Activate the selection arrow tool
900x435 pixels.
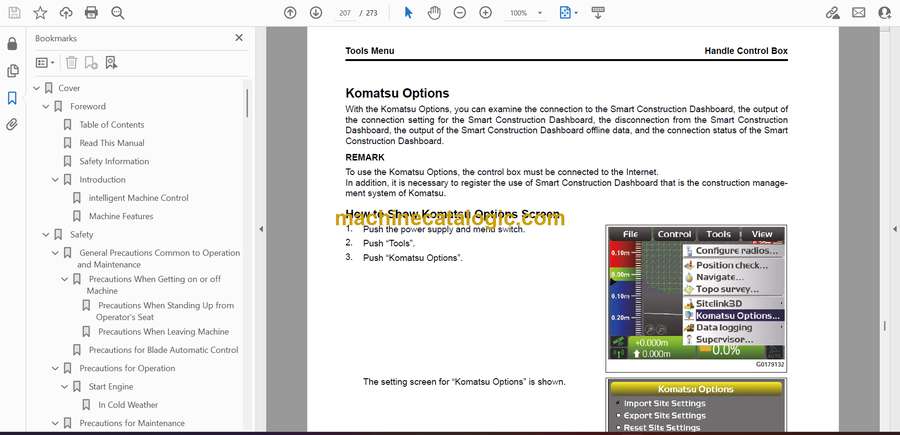tap(408, 13)
